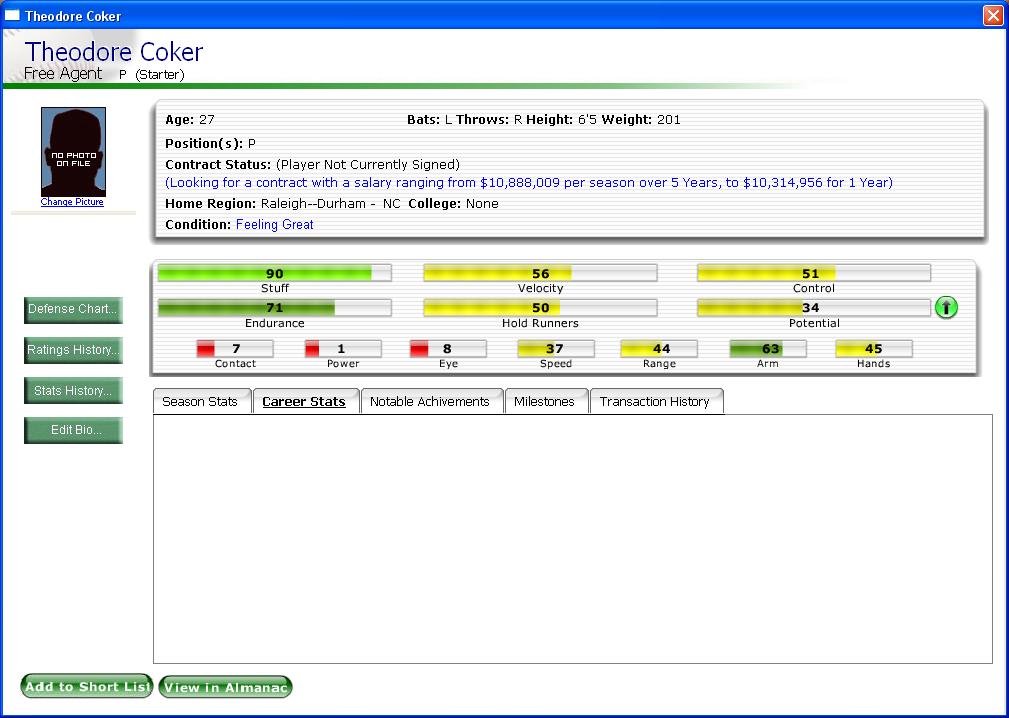This screenshot has height=718, width=1009.
Task: Add player to Short List
Action: [87, 686]
